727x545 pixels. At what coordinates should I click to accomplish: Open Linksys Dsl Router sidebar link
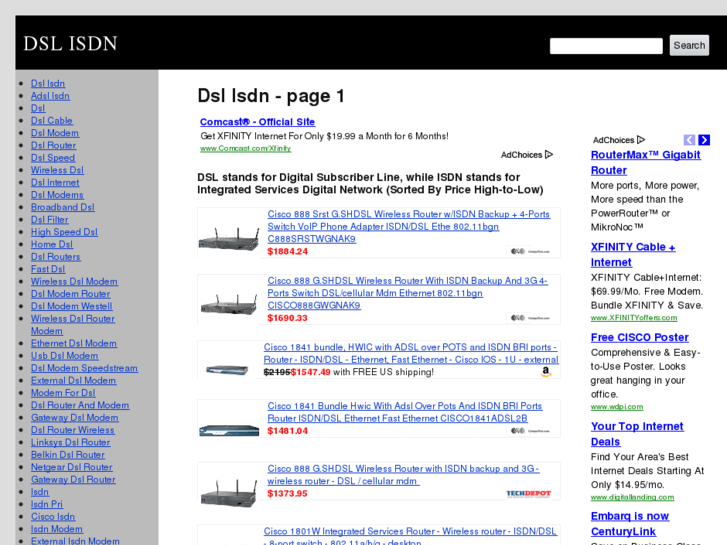click(x=70, y=442)
